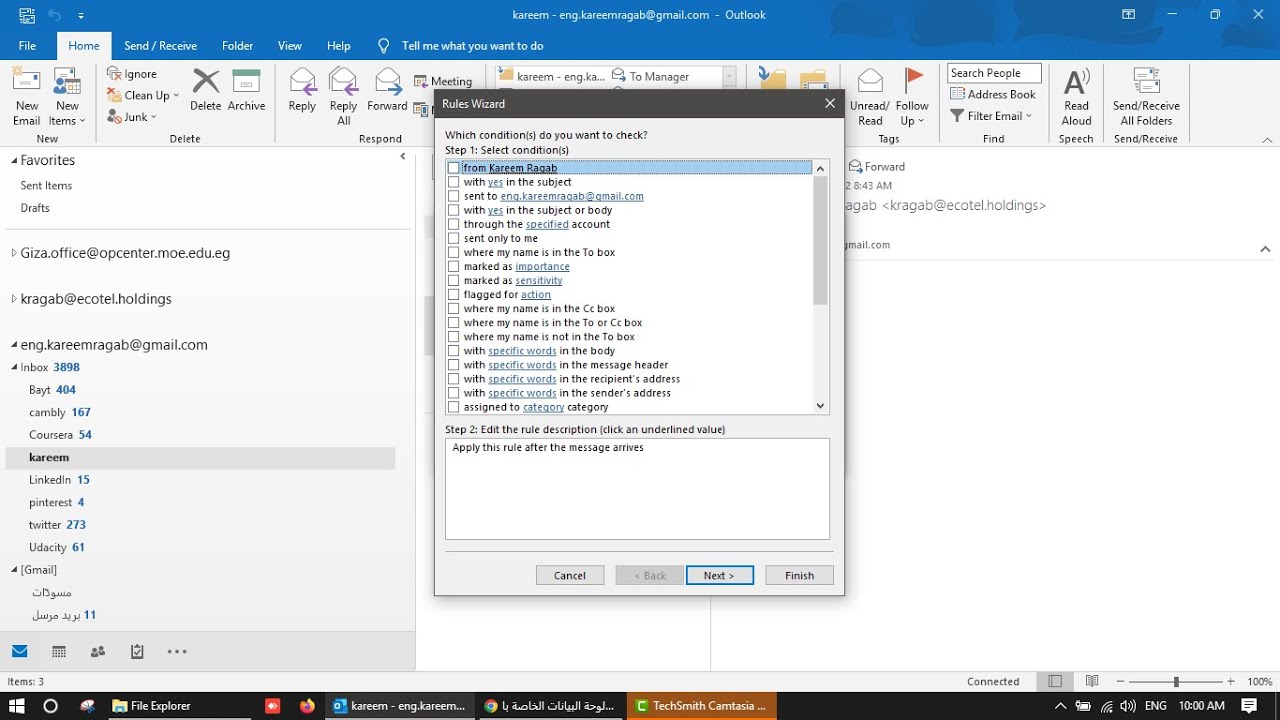
Task: Switch to Calendar view icon
Action: (x=59, y=652)
